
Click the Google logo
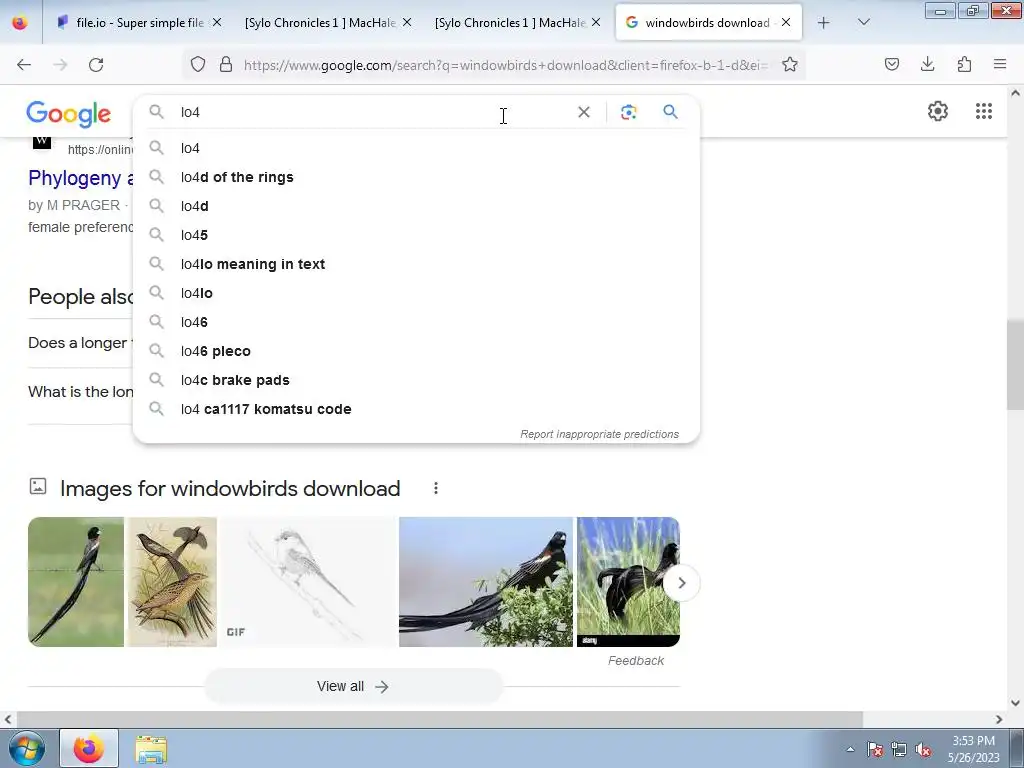[69, 114]
